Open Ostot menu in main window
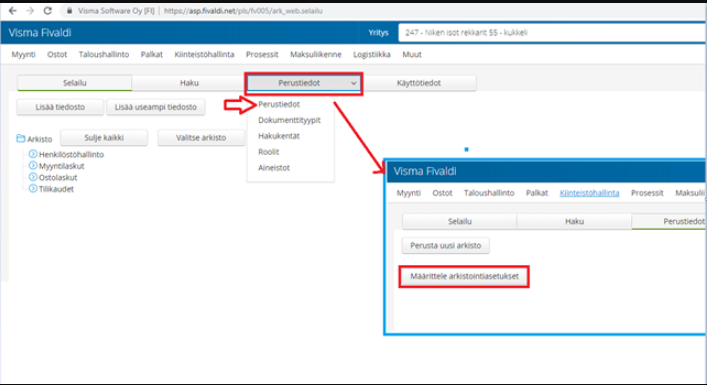The image size is (707, 385). [x=57, y=55]
